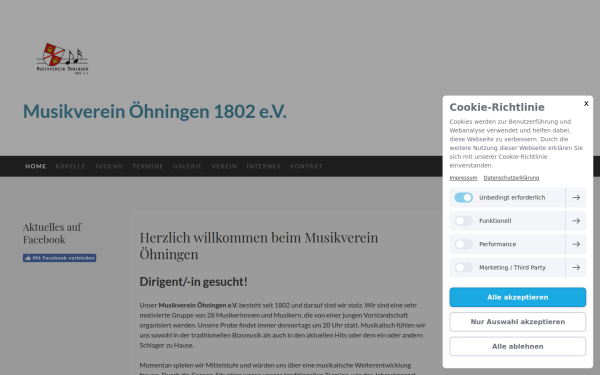Open the INTERNES navigation item
600x375 pixels.
[263, 166]
